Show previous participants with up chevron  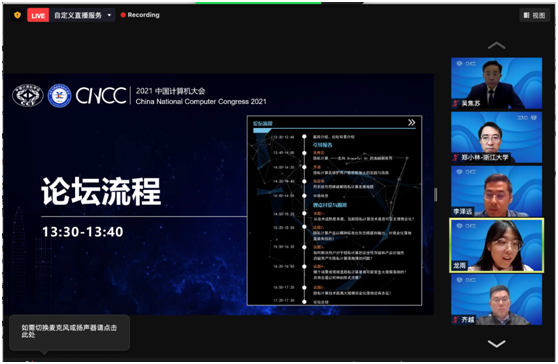[x=496, y=46]
